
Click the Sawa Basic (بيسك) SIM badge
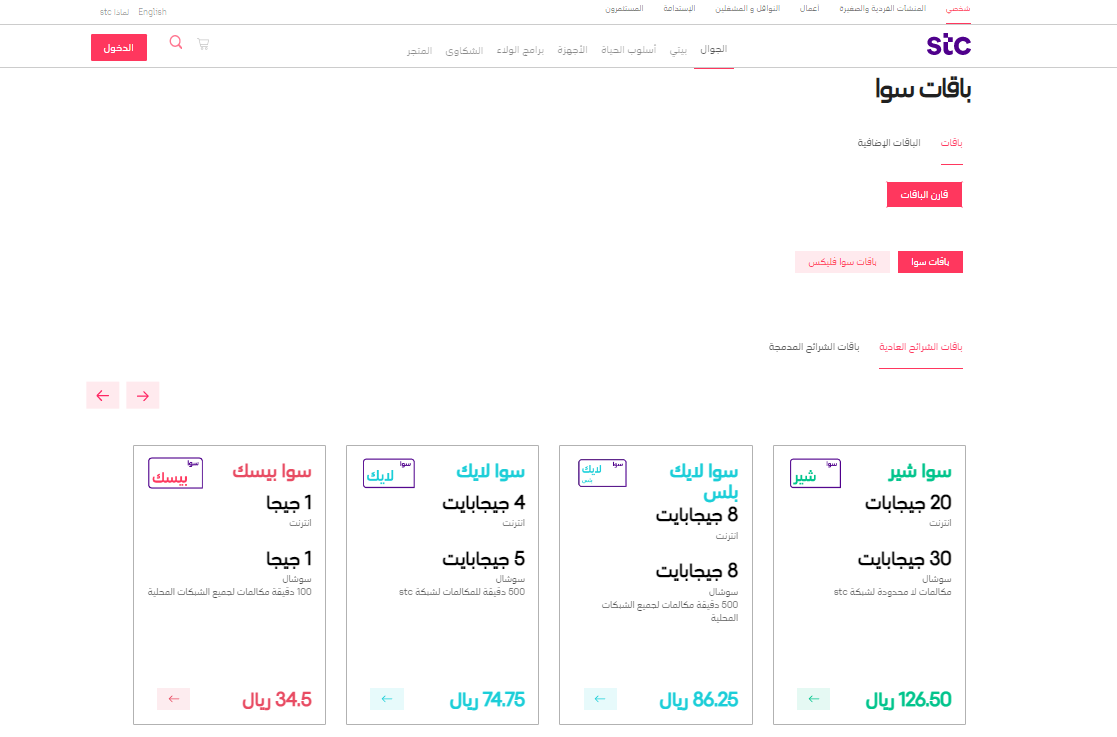coord(175,473)
